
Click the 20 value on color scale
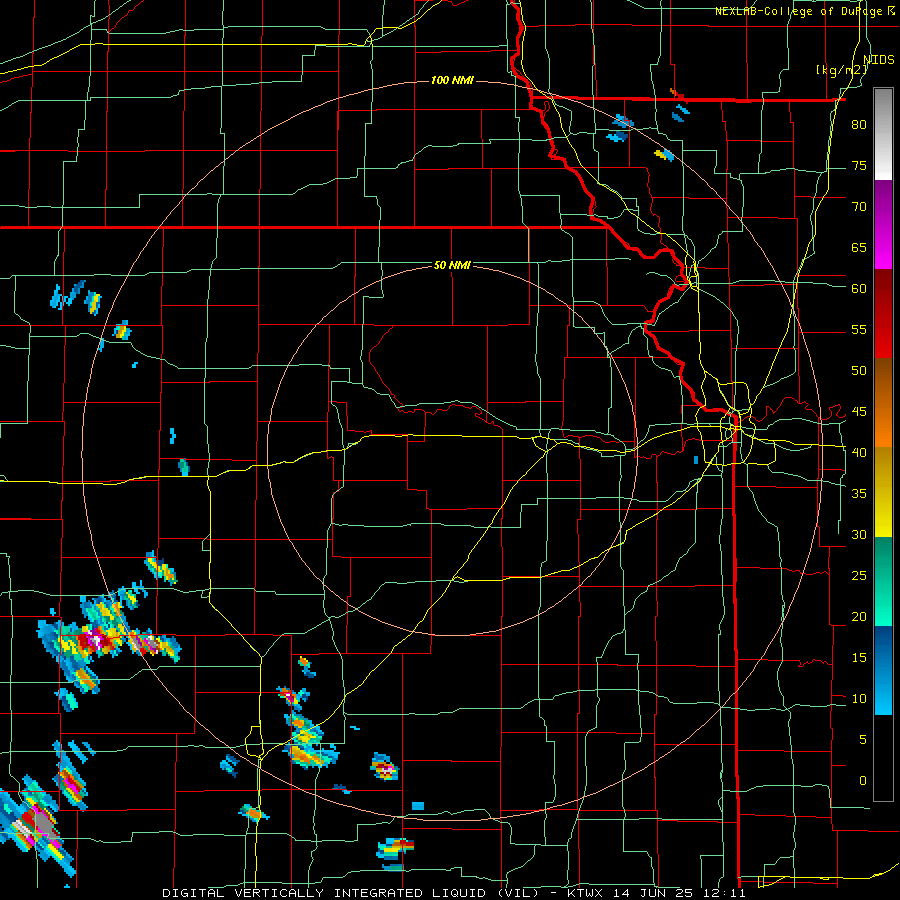pos(859,616)
